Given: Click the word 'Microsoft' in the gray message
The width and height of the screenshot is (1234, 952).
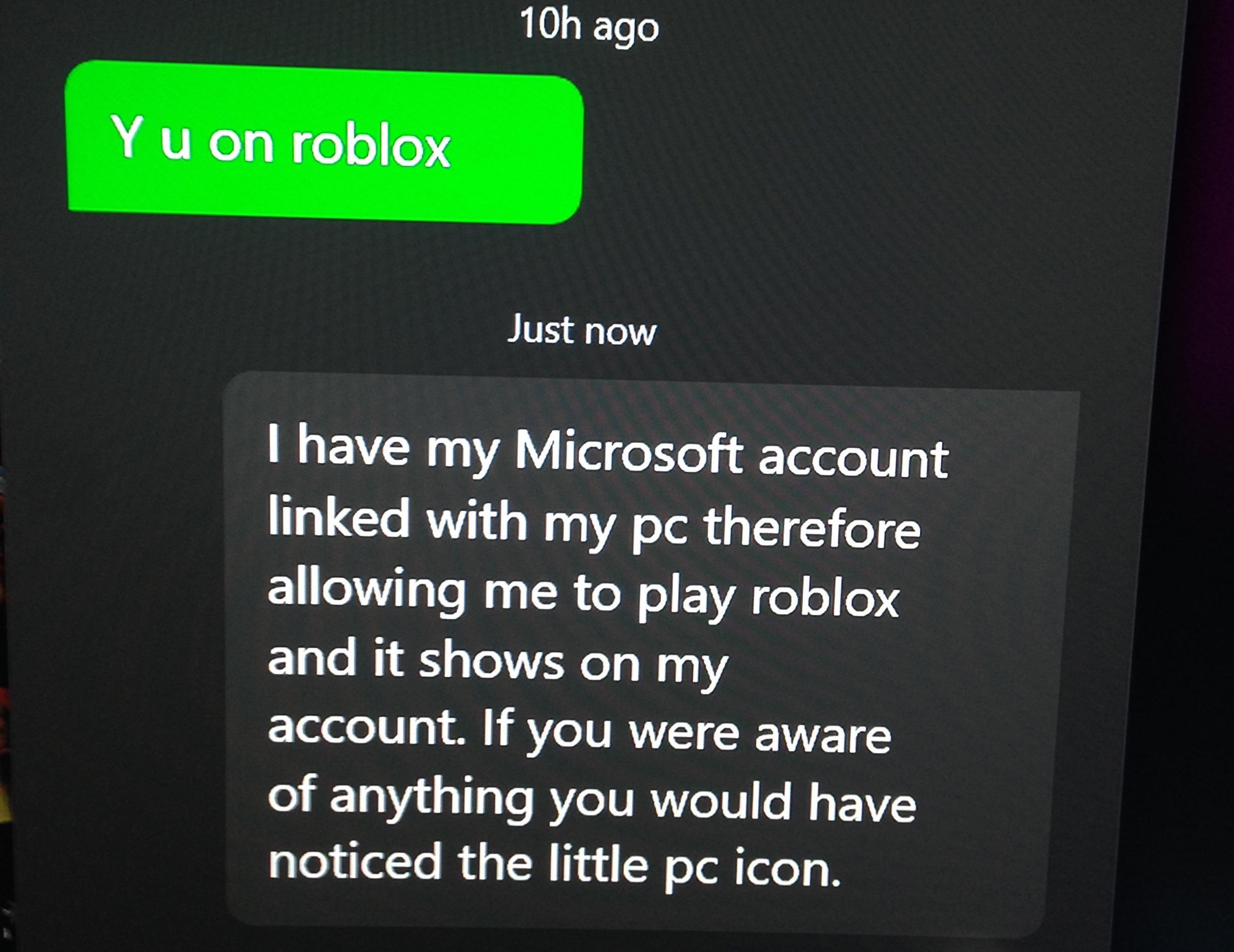Looking at the screenshot, I should [629, 453].
